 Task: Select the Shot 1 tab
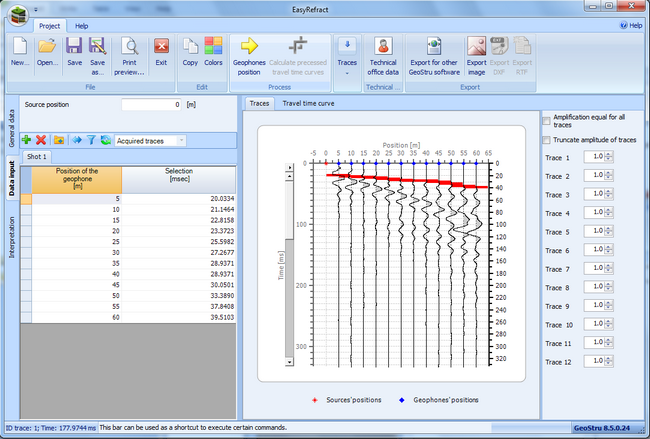[36, 157]
